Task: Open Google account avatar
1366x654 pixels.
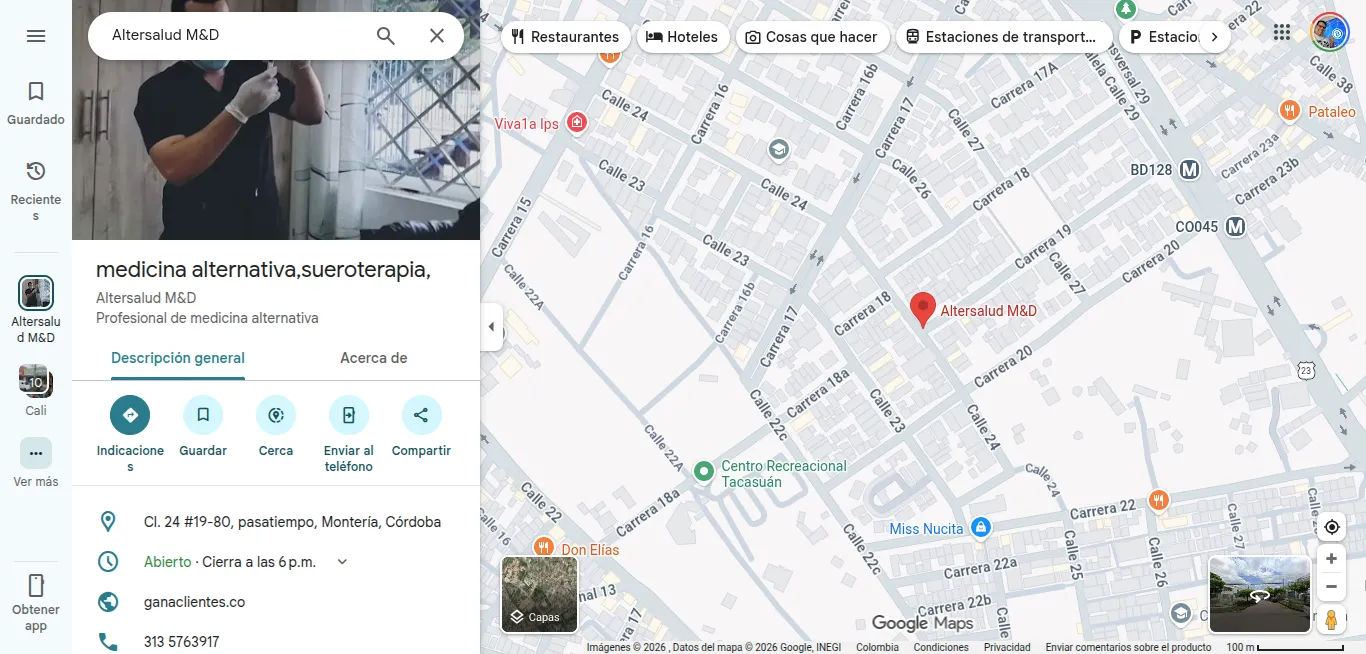Action: pos(1330,33)
